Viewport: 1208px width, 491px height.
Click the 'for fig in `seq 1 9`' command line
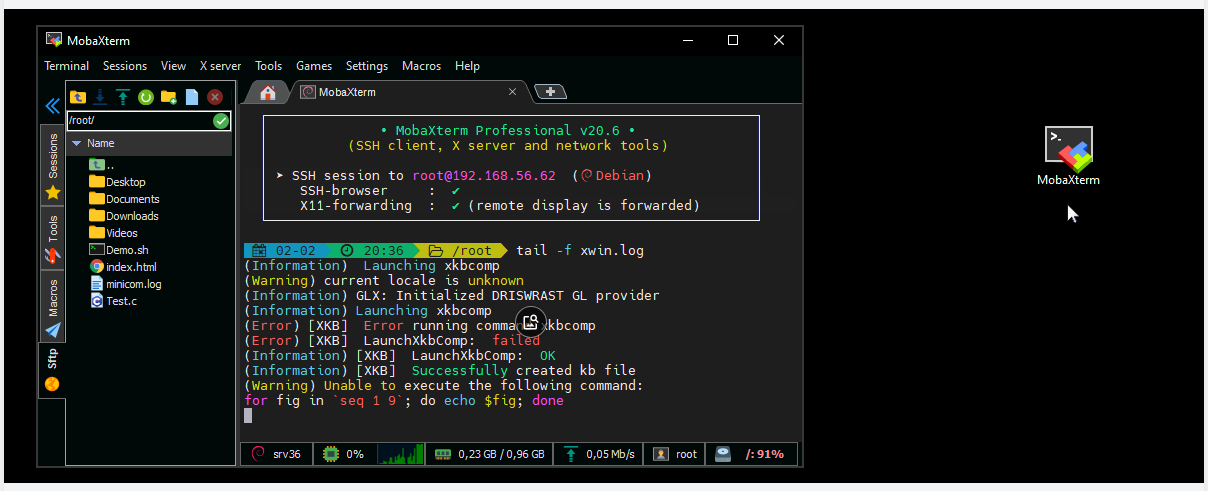click(x=404, y=400)
